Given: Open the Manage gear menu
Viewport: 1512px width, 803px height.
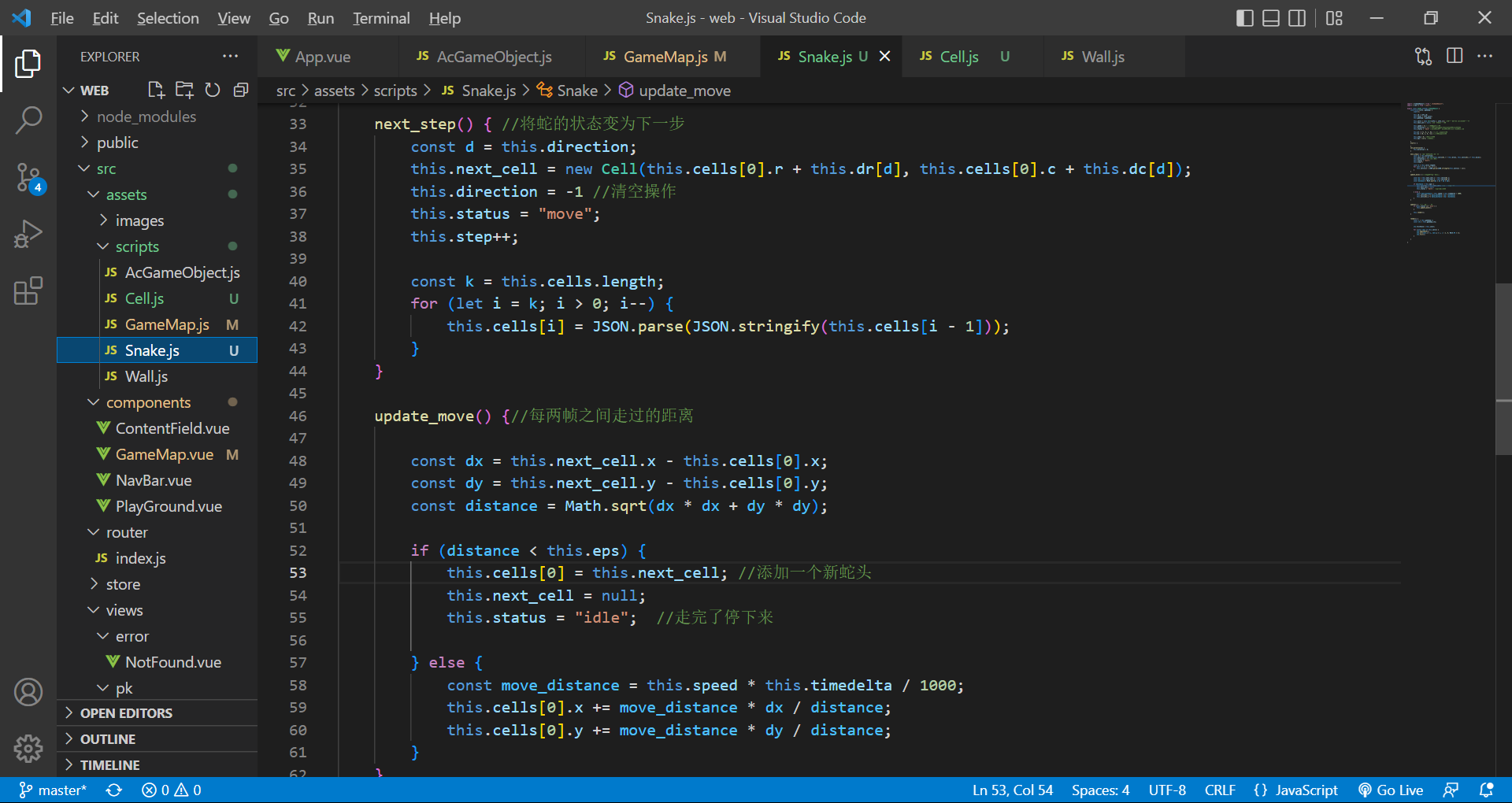Looking at the screenshot, I should 28,748.
